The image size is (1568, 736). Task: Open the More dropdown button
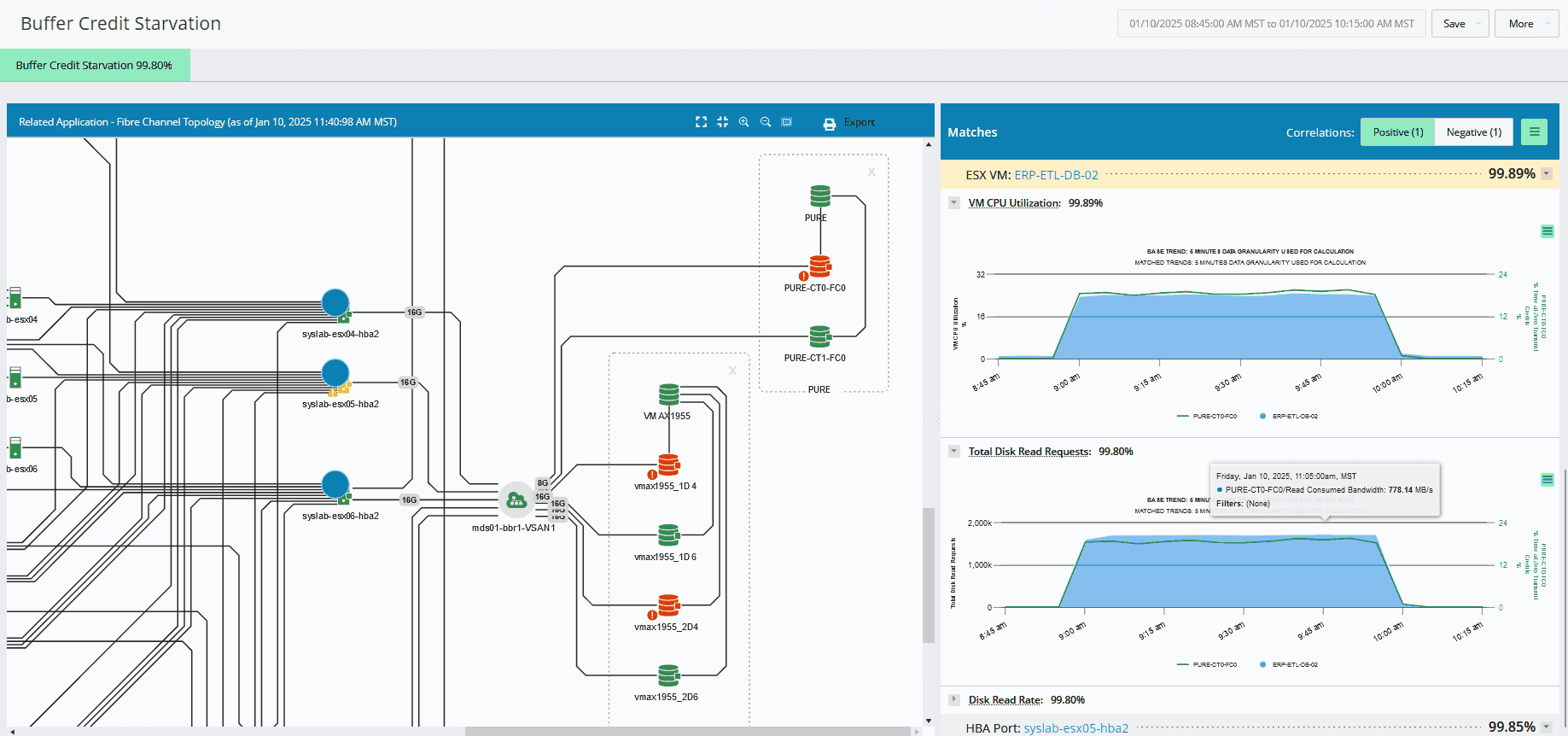pyautogui.click(x=1526, y=24)
